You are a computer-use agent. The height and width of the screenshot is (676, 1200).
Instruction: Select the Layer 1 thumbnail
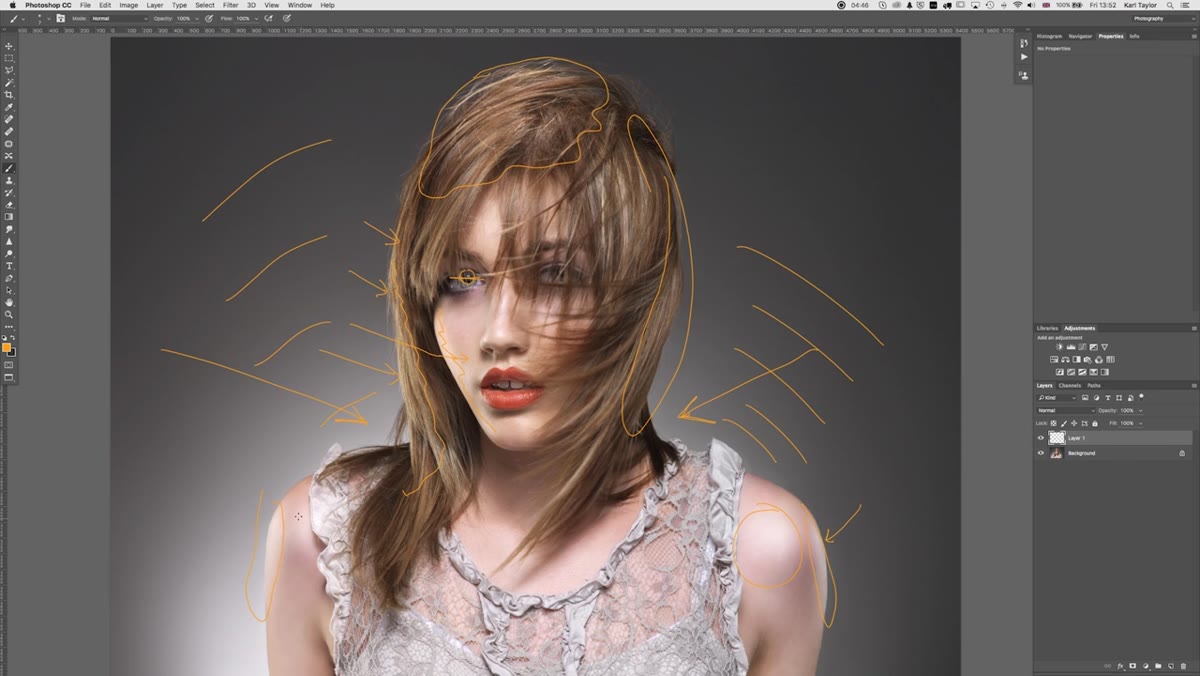click(1057, 438)
